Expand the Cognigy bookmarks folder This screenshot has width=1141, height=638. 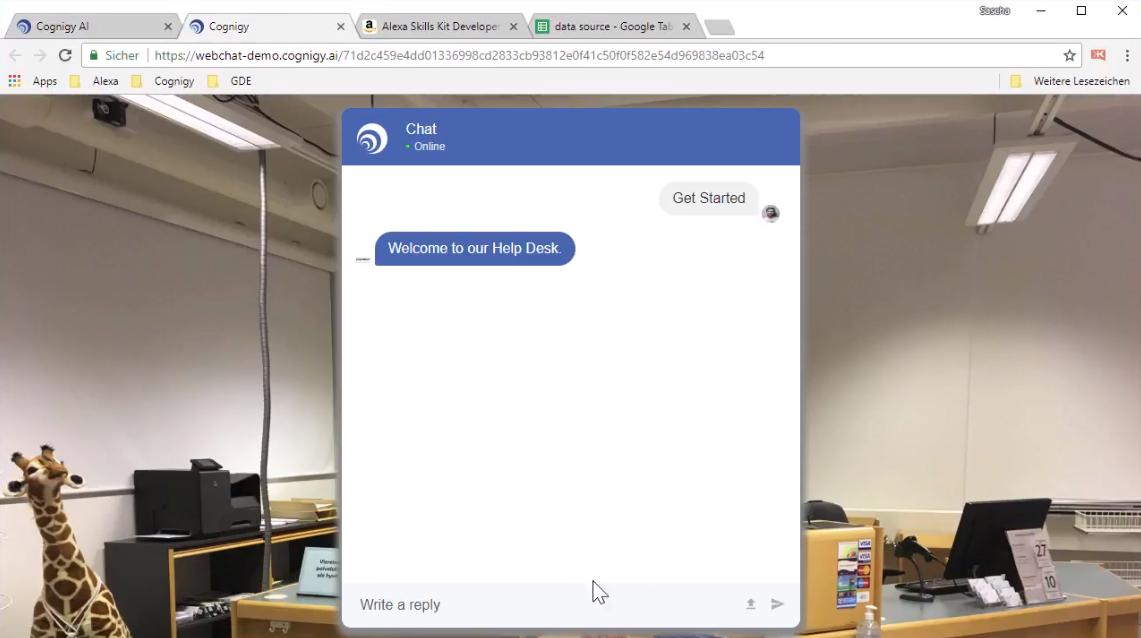tap(163, 81)
